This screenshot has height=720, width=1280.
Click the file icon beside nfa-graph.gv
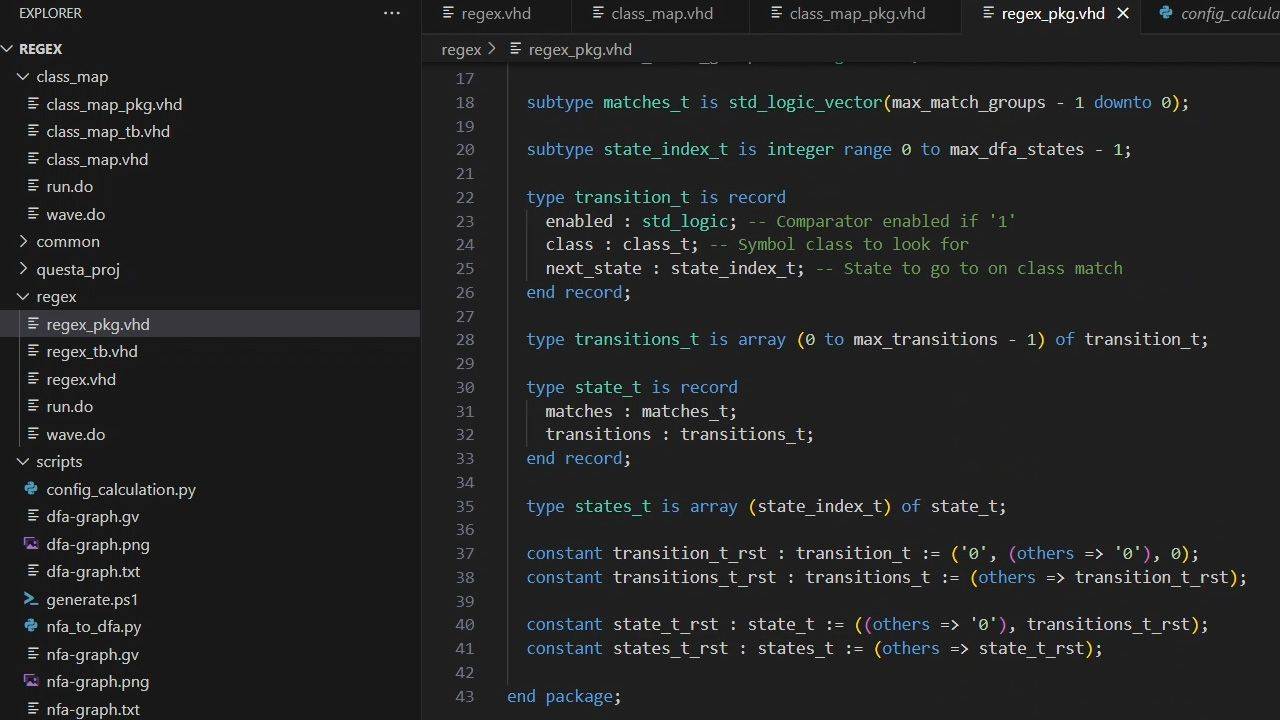pos(31,654)
